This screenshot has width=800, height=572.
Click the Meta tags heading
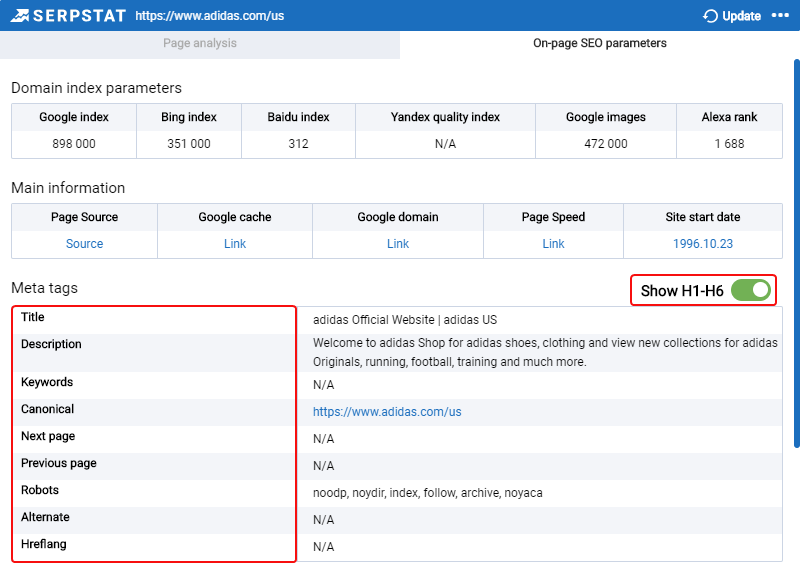[44, 288]
